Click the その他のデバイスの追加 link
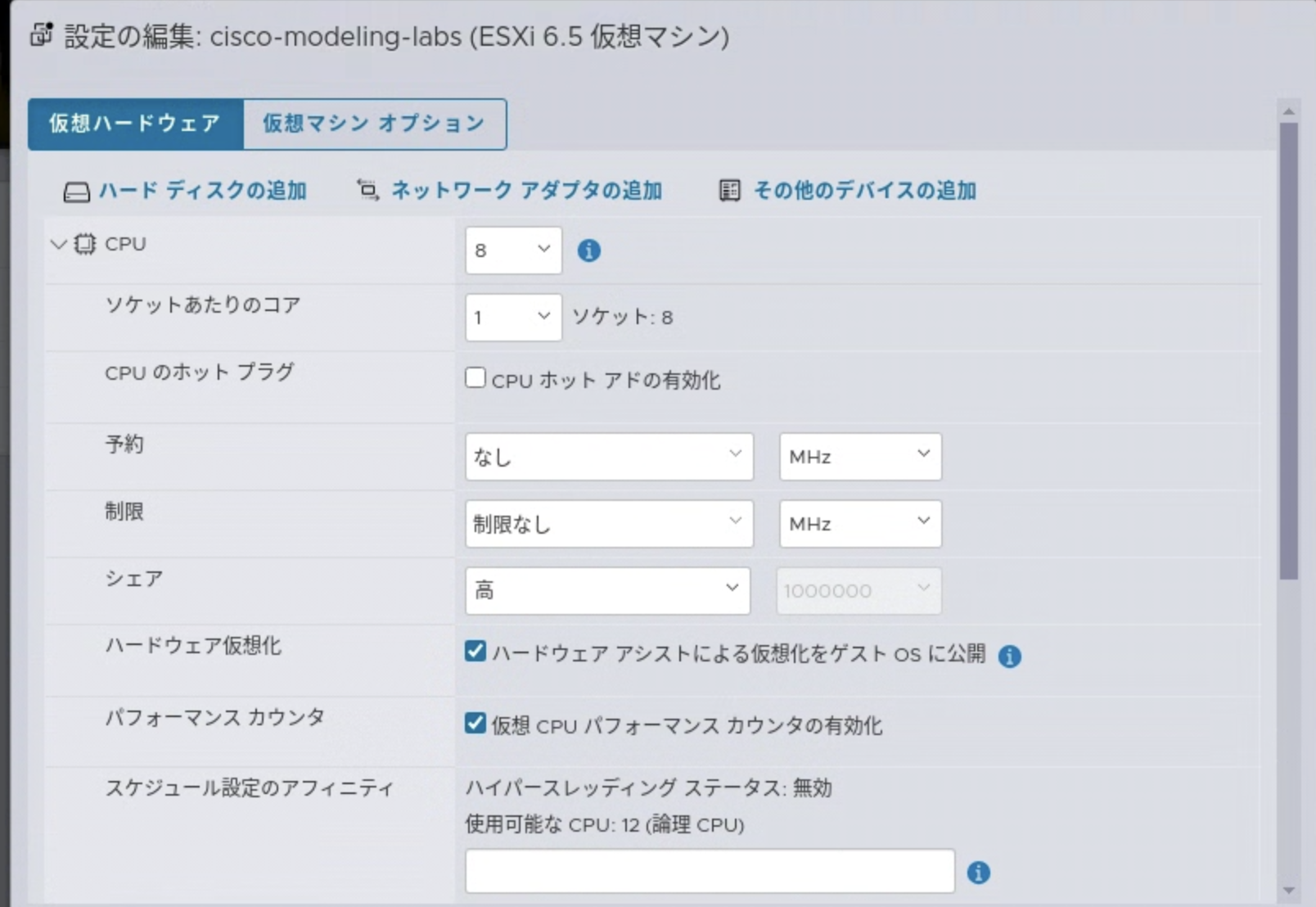Screen dimensions: 1316x907 [x=863, y=190]
